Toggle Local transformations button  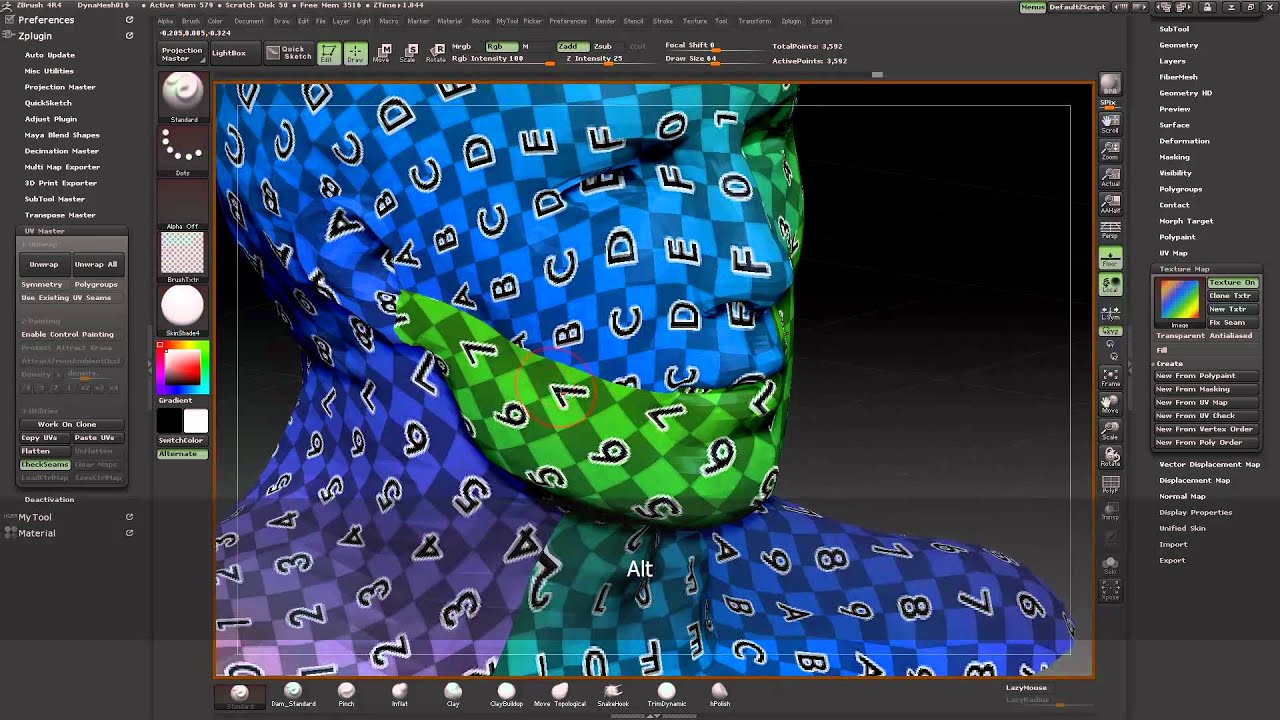[x=1110, y=285]
